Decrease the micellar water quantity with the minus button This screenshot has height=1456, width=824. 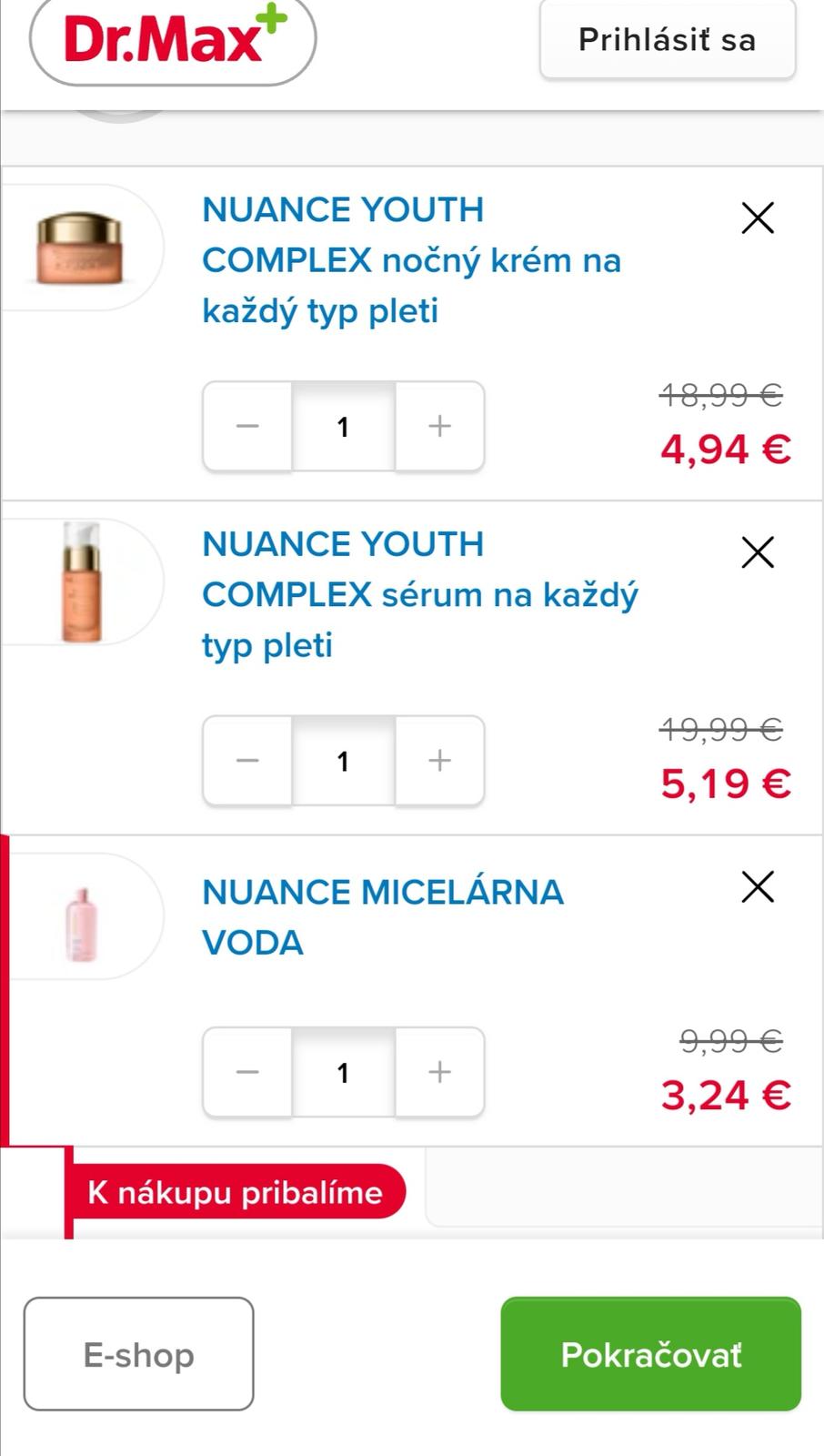coord(247,1072)
